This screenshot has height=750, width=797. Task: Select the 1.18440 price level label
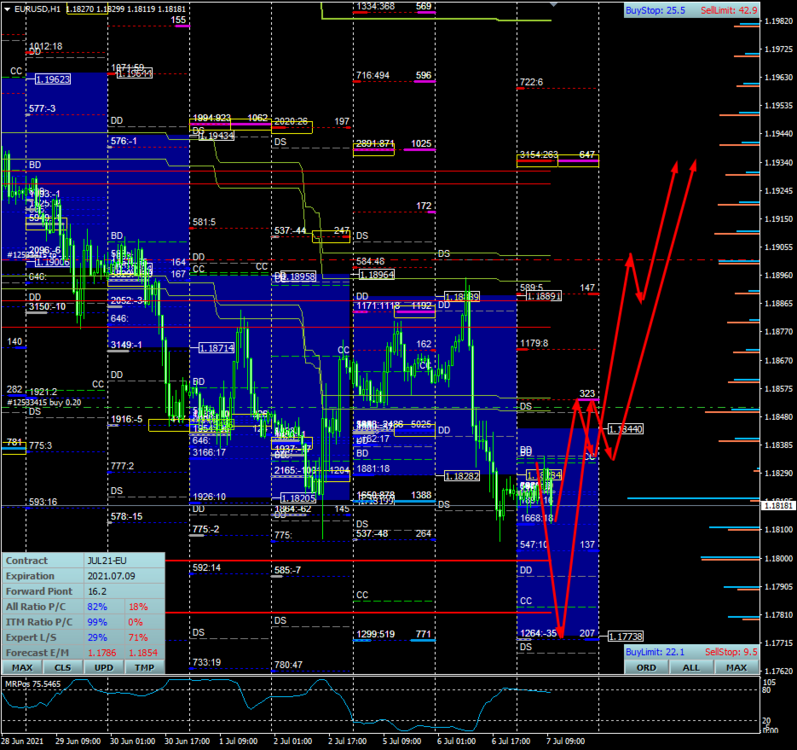pos(626,429)
